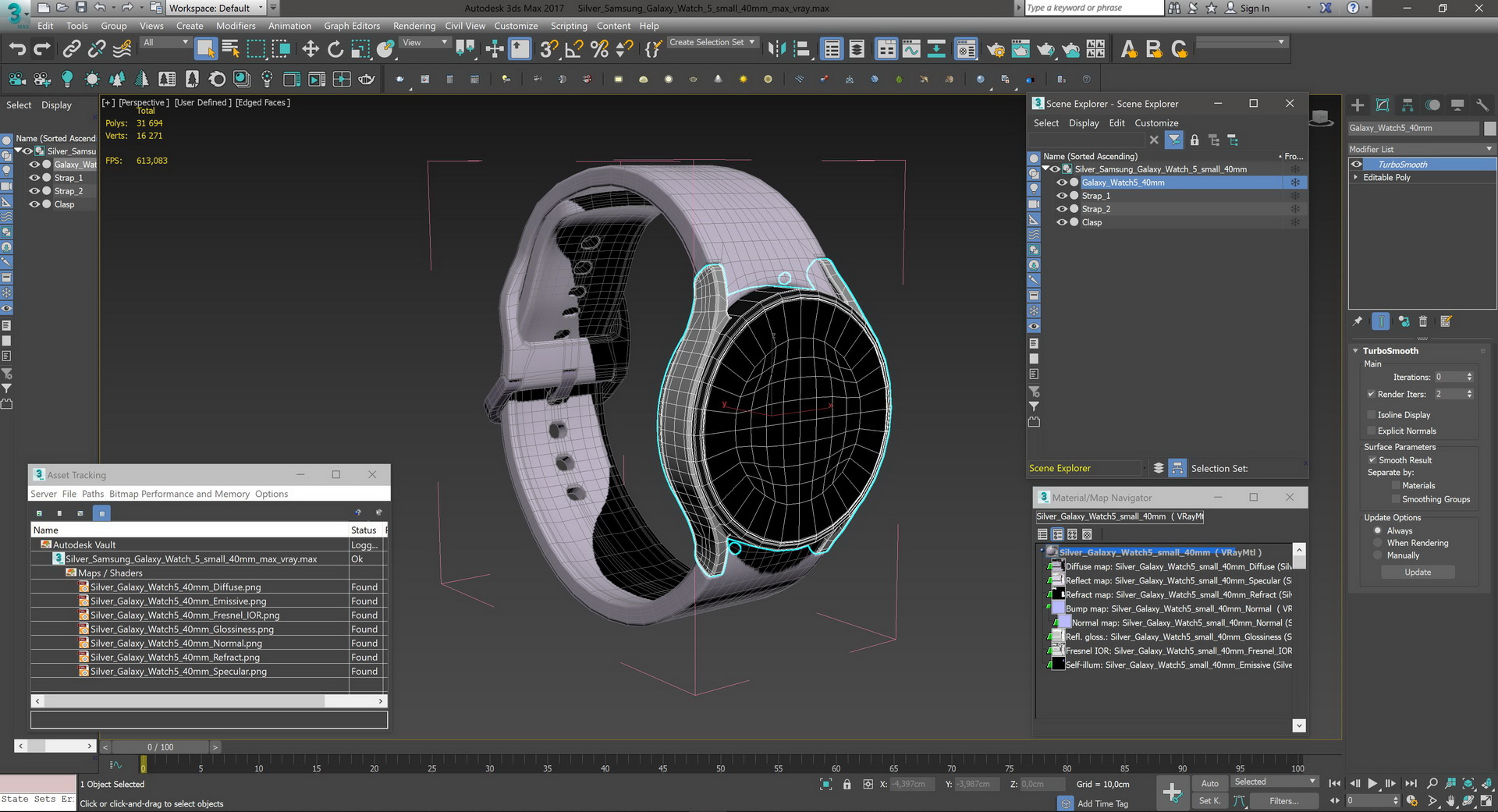Click Make Unique icon under modifier stack
The height and width of the screenshot is (812, 1498).
(1404, 321)
